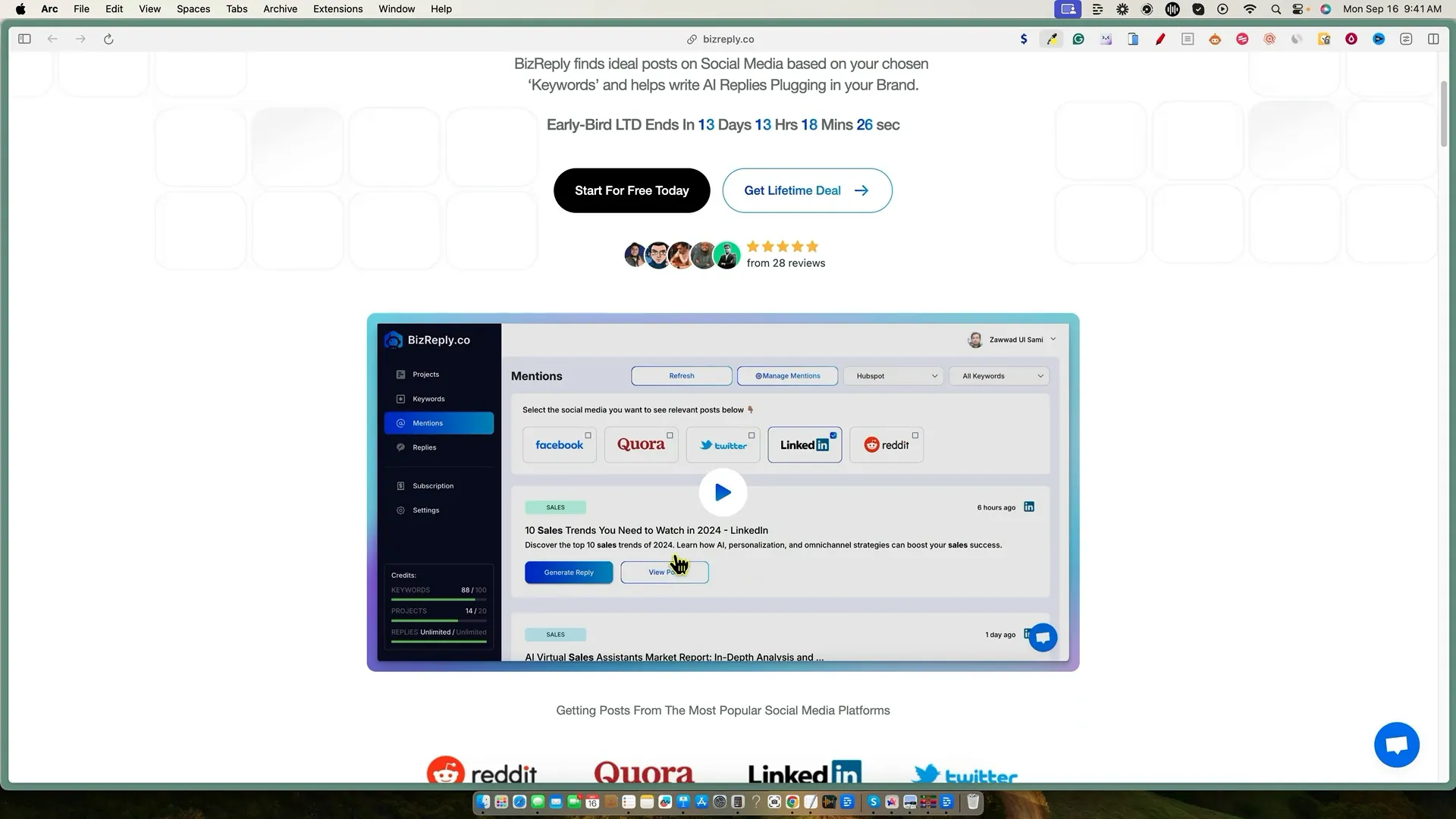1456x819 pixels.
Task: Open the Spaces menu
Action: 193,9
